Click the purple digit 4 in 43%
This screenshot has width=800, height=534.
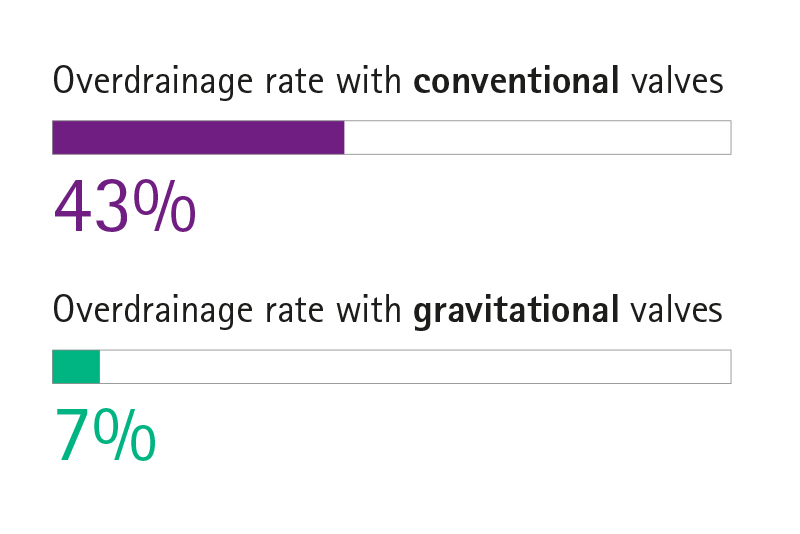pos(72,206)
